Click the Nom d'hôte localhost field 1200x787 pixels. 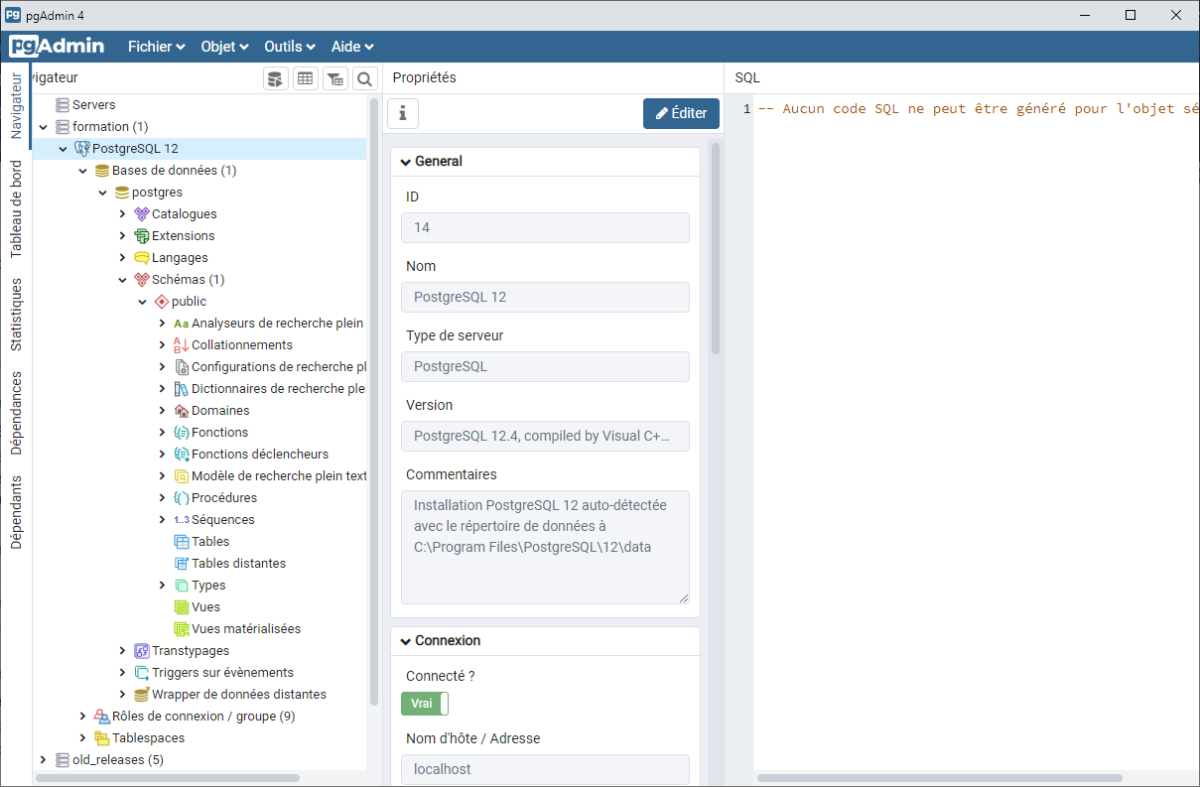point(545,768)
